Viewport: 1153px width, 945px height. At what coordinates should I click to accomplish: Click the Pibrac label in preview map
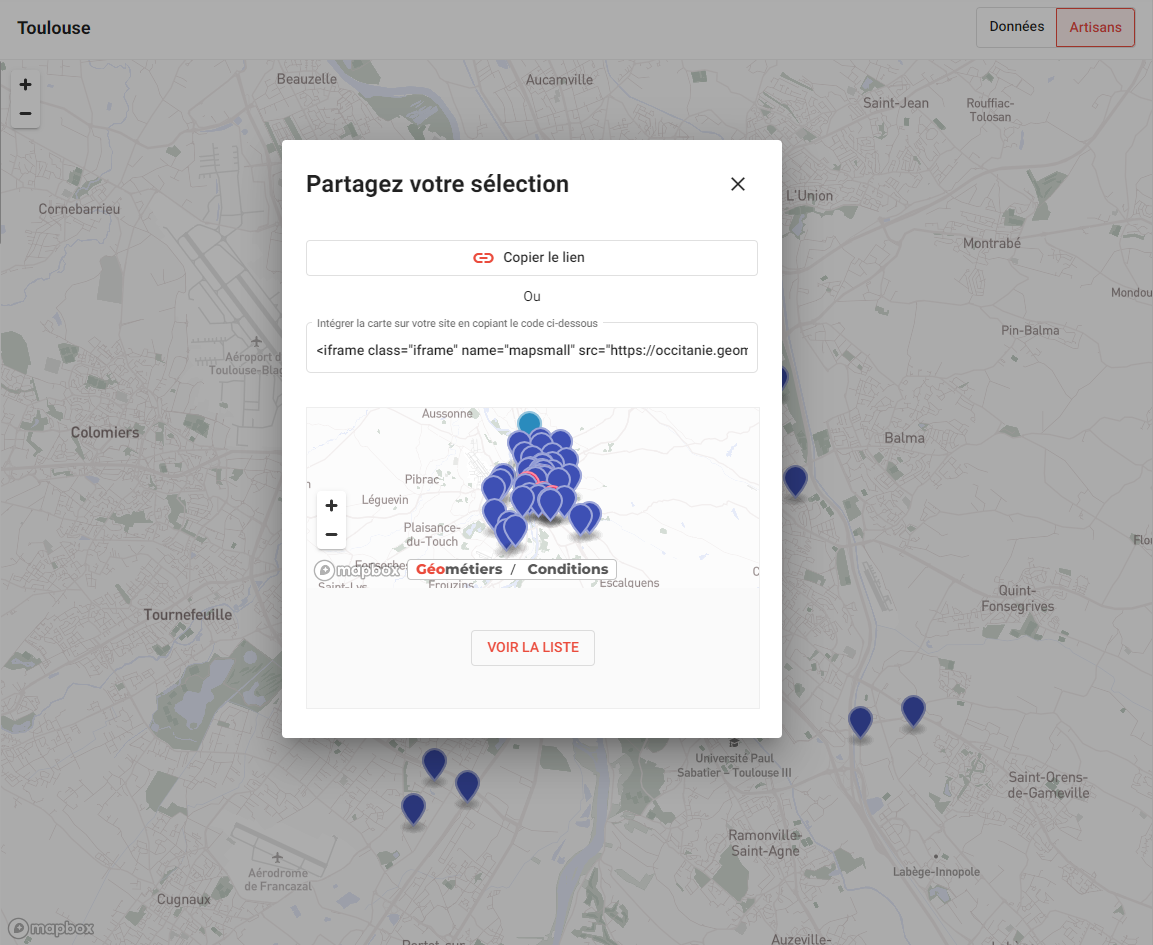(x=422, y=479)
